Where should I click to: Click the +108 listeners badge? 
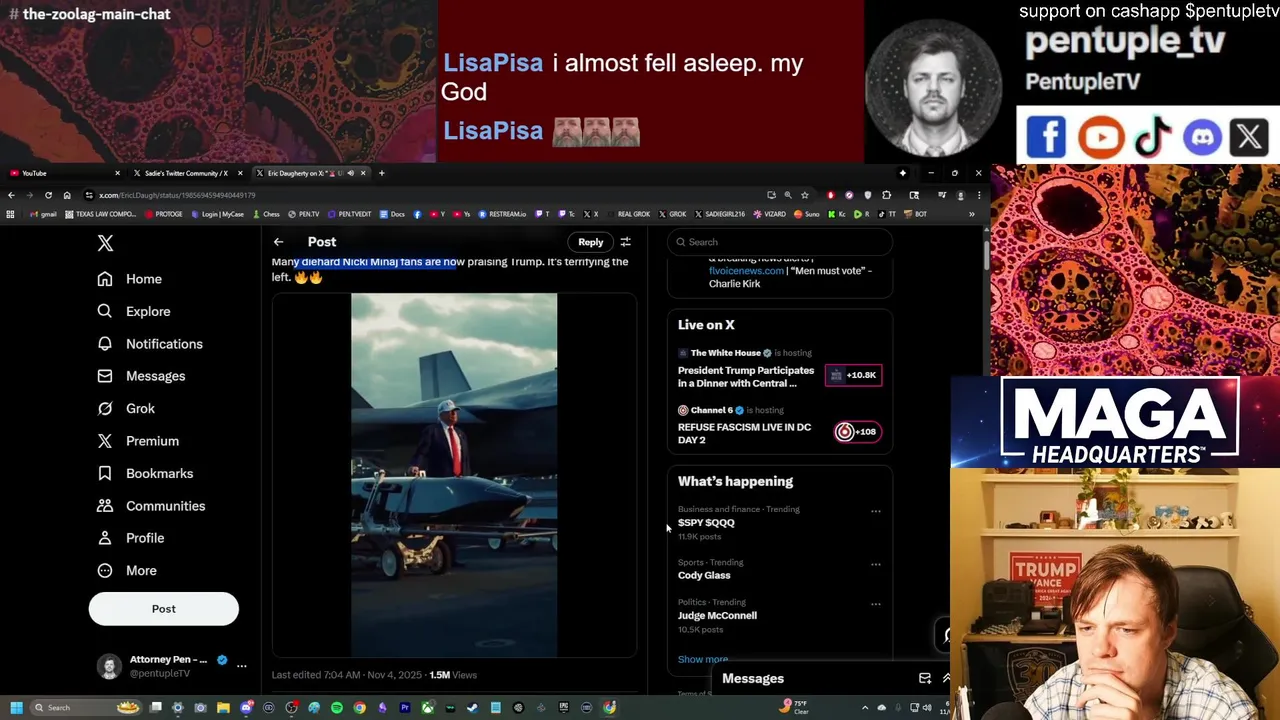tap(857, 432)
